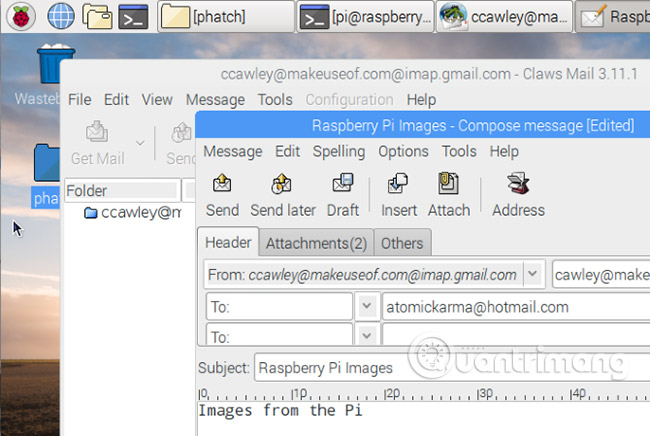Open Edit menu in compose window
The height and width of the screenshot is (436, 650).
287,151
